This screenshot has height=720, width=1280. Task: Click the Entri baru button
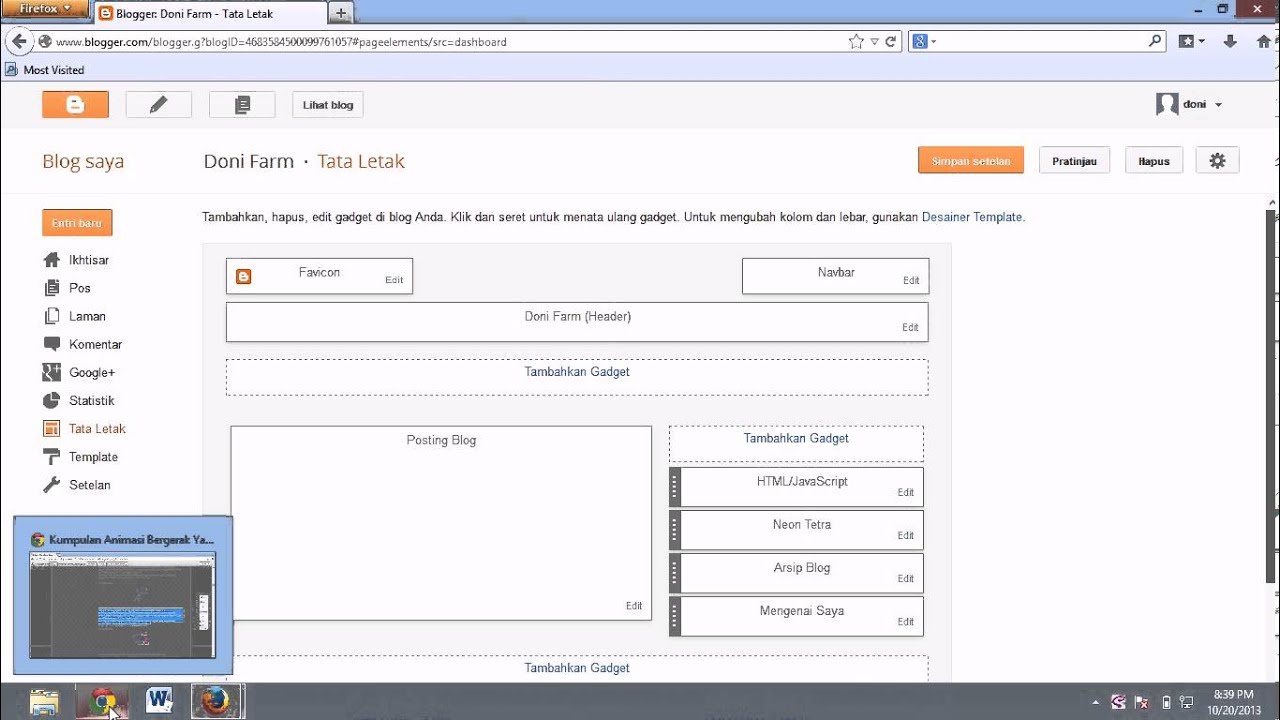(77, 223)
